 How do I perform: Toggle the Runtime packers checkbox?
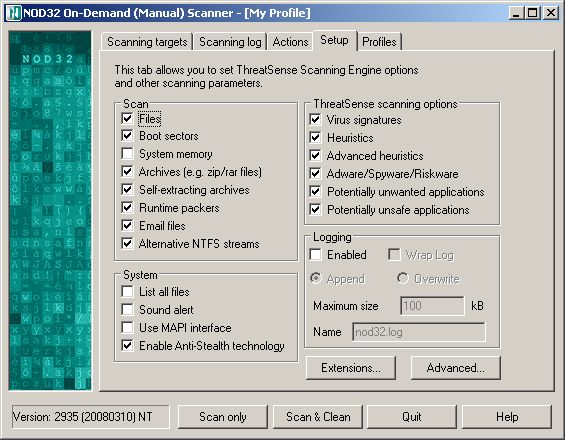(127, 208)
